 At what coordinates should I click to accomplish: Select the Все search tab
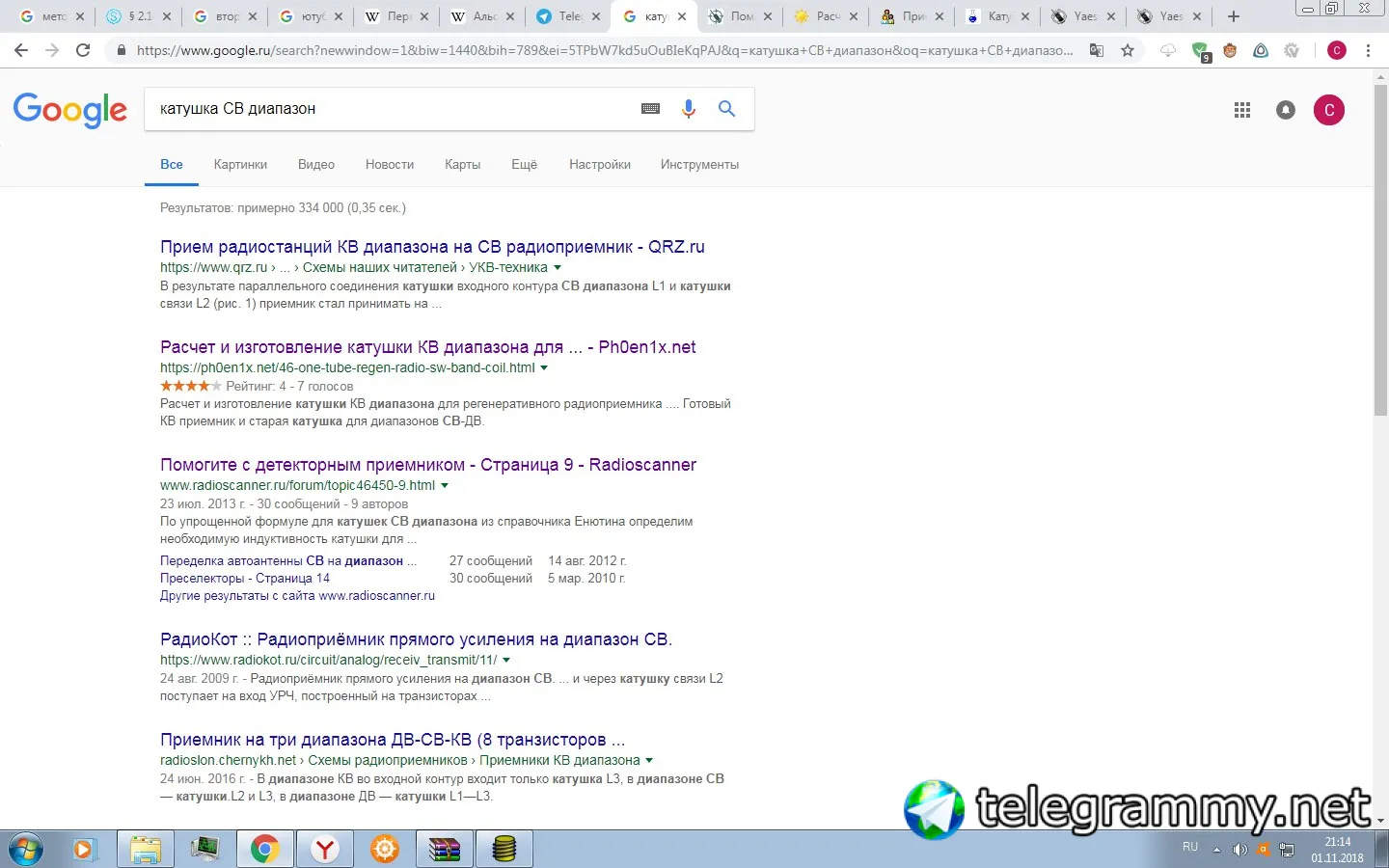[x=172, y=165]
